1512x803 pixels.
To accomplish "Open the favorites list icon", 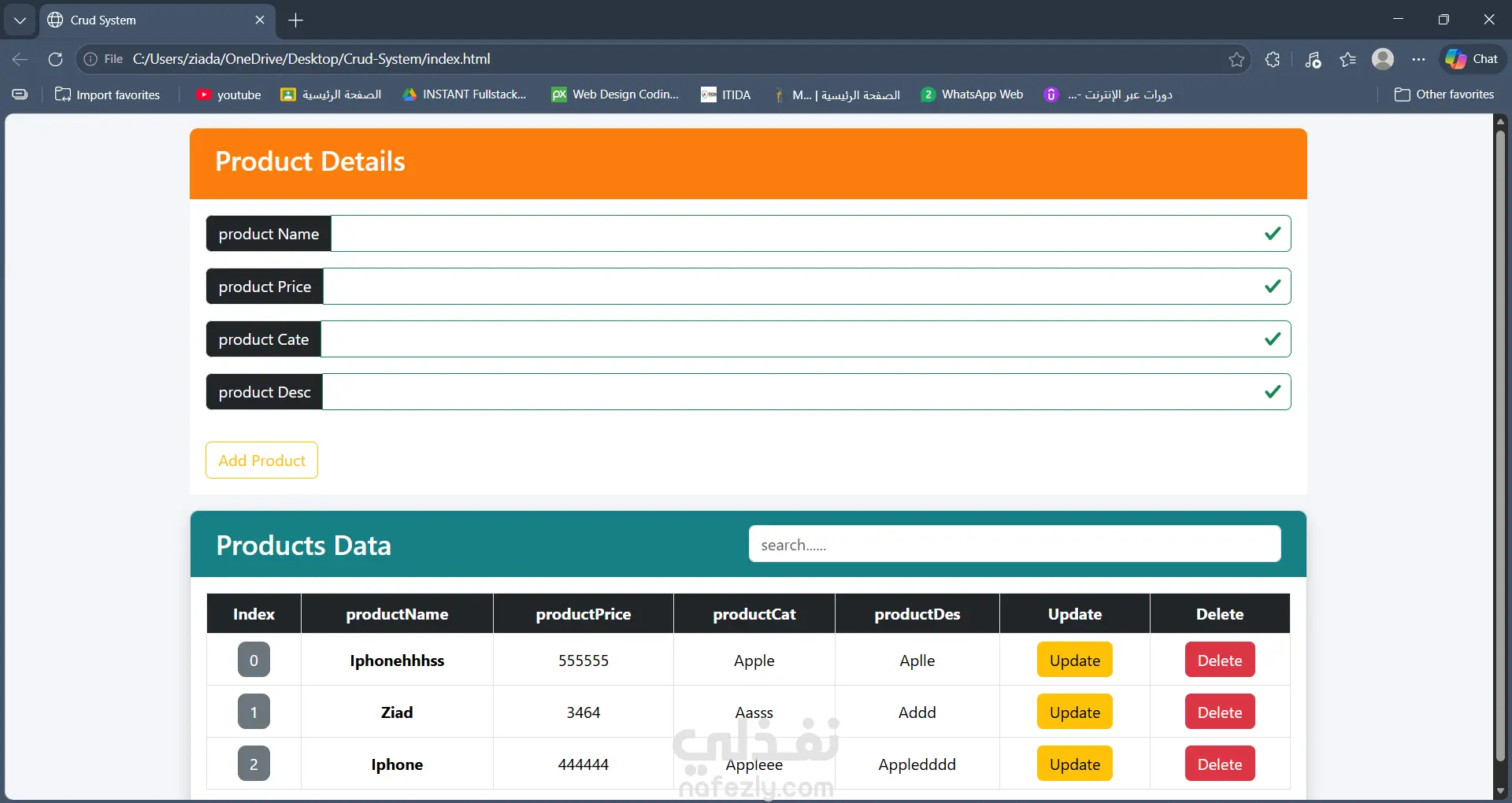I will pyautogui.click(x=1347, y=59).
